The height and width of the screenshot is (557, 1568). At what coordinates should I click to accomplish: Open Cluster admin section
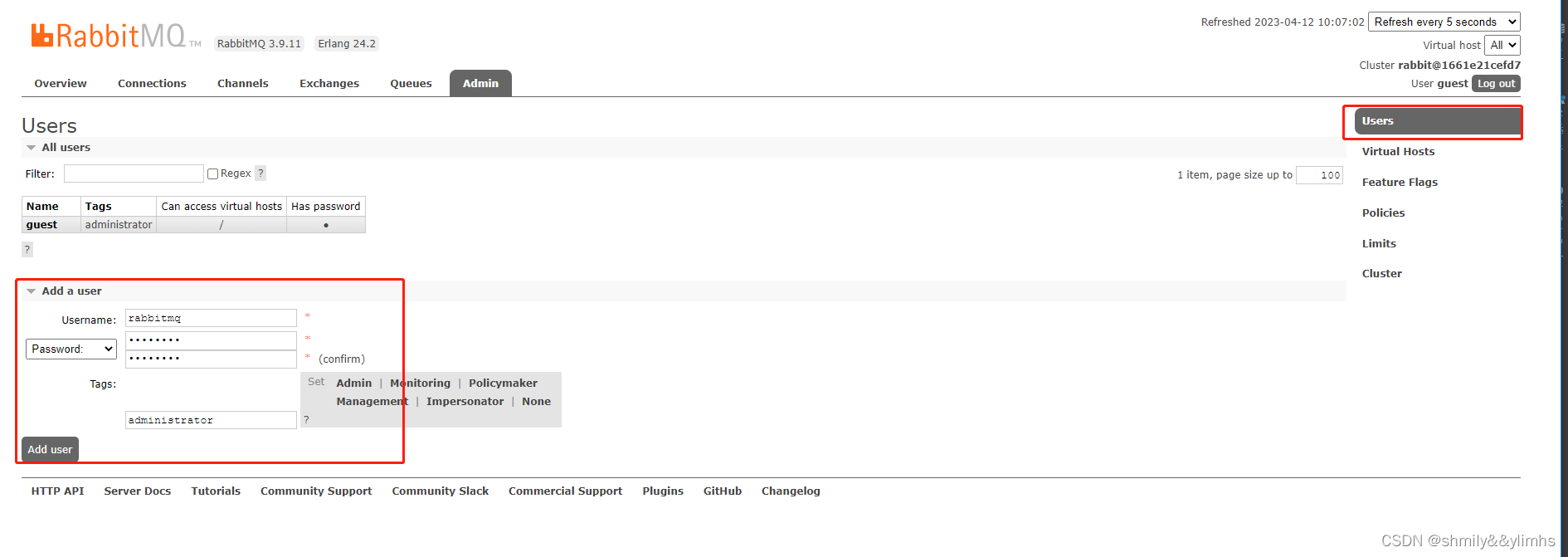pos(1381,273)
